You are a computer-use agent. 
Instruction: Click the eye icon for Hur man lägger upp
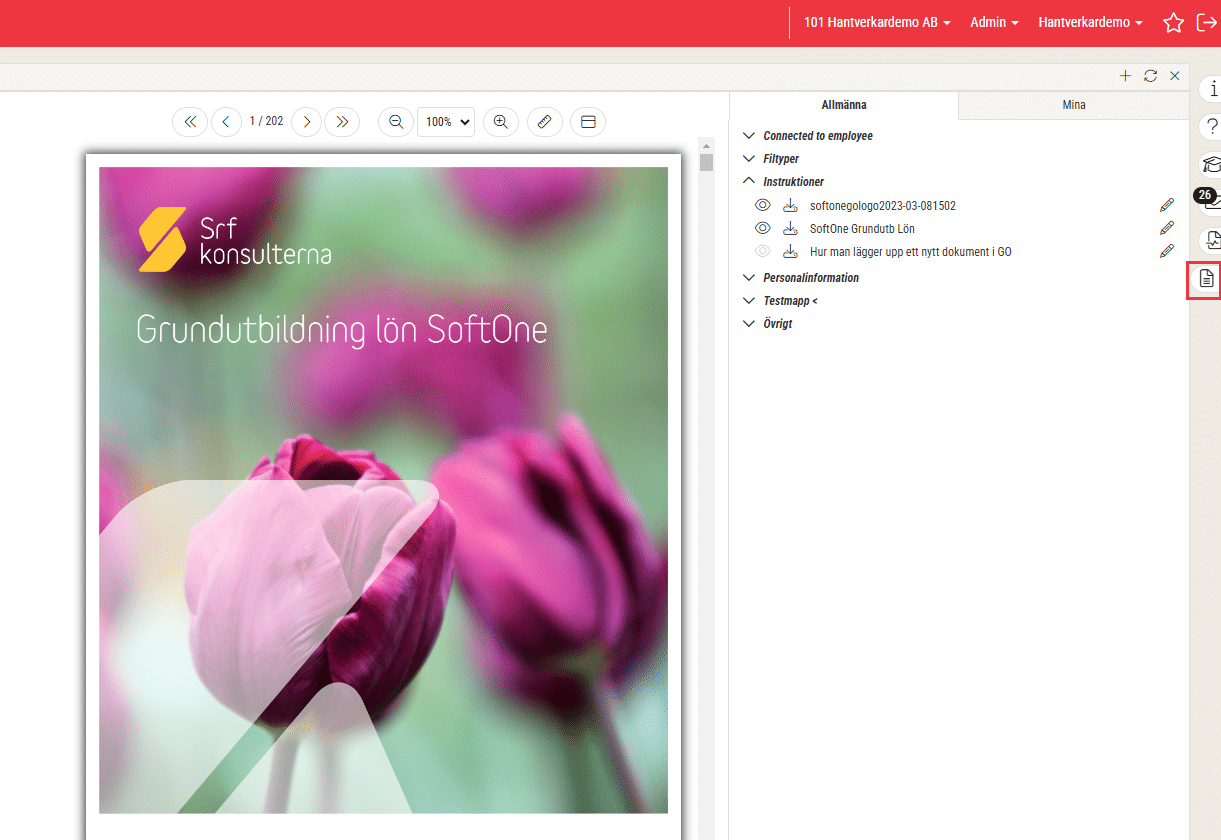tap(763, 251)
